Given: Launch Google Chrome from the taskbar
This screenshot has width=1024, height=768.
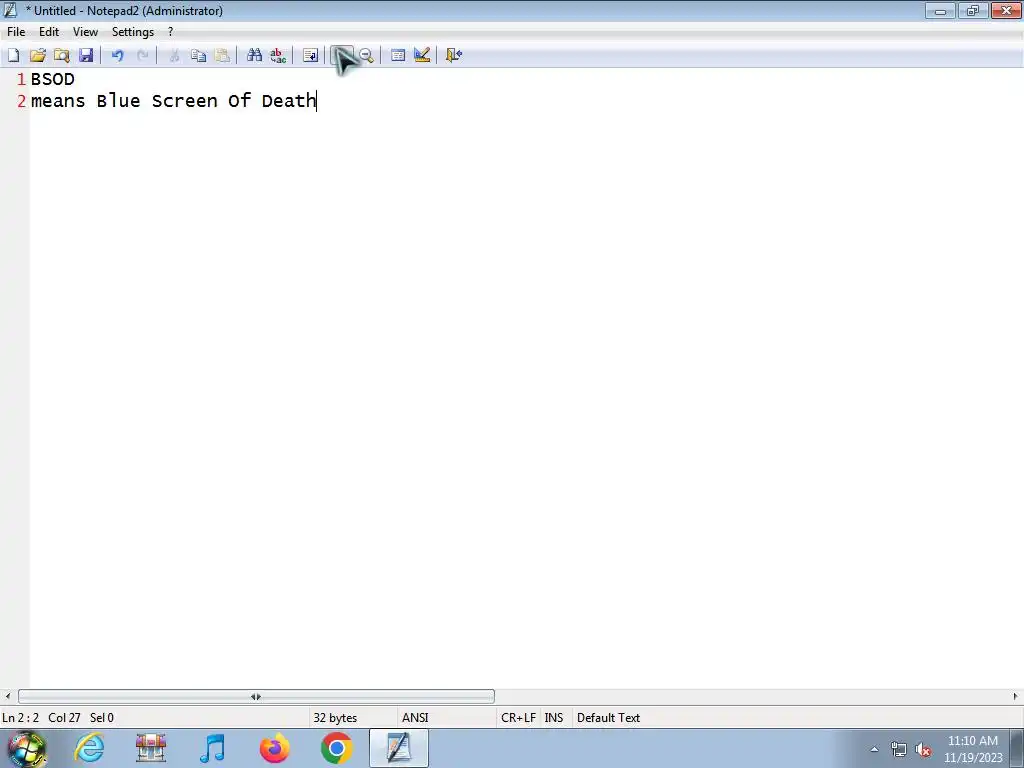Looking at the screenshot, I should (336, 748).
